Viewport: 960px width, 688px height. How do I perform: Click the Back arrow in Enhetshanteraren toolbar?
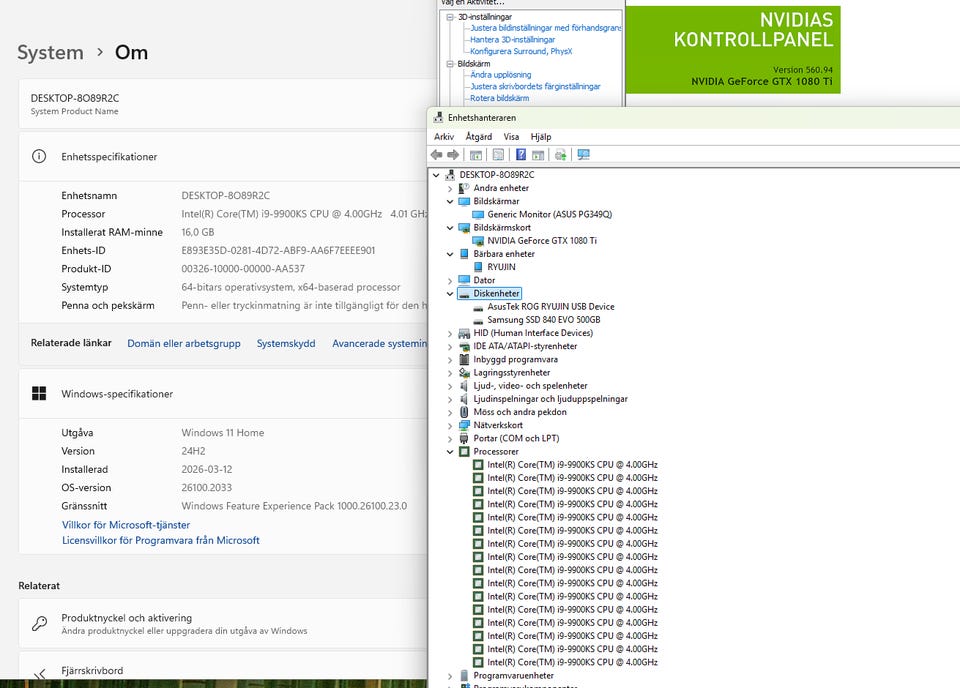pos(436,155)
